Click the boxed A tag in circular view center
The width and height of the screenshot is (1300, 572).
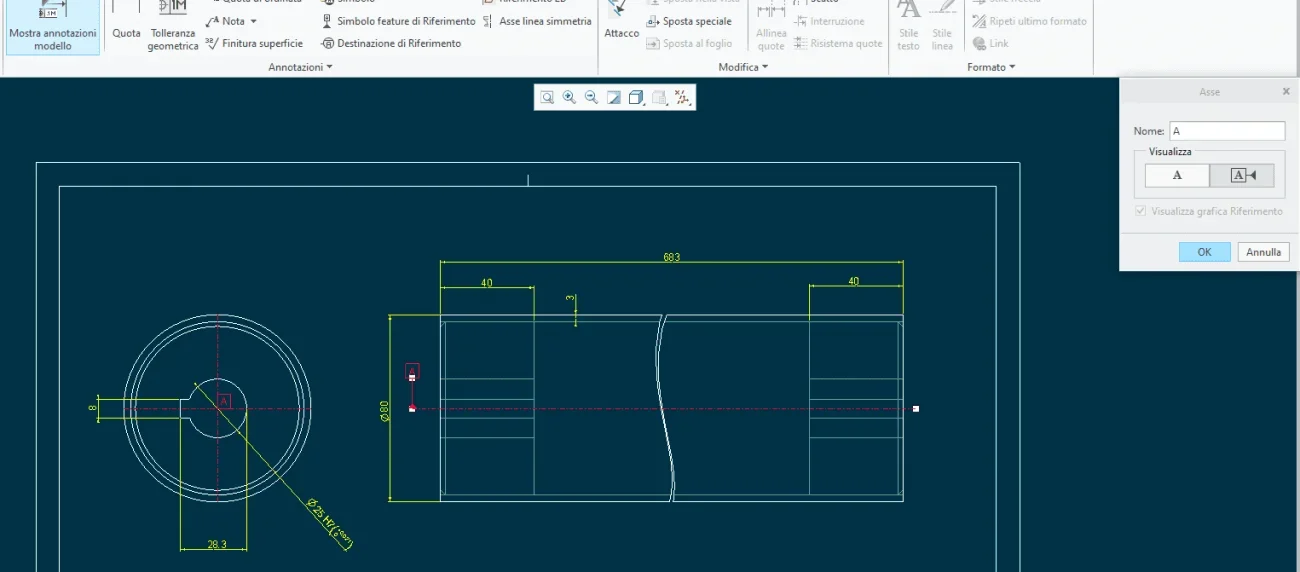[224, 401]
